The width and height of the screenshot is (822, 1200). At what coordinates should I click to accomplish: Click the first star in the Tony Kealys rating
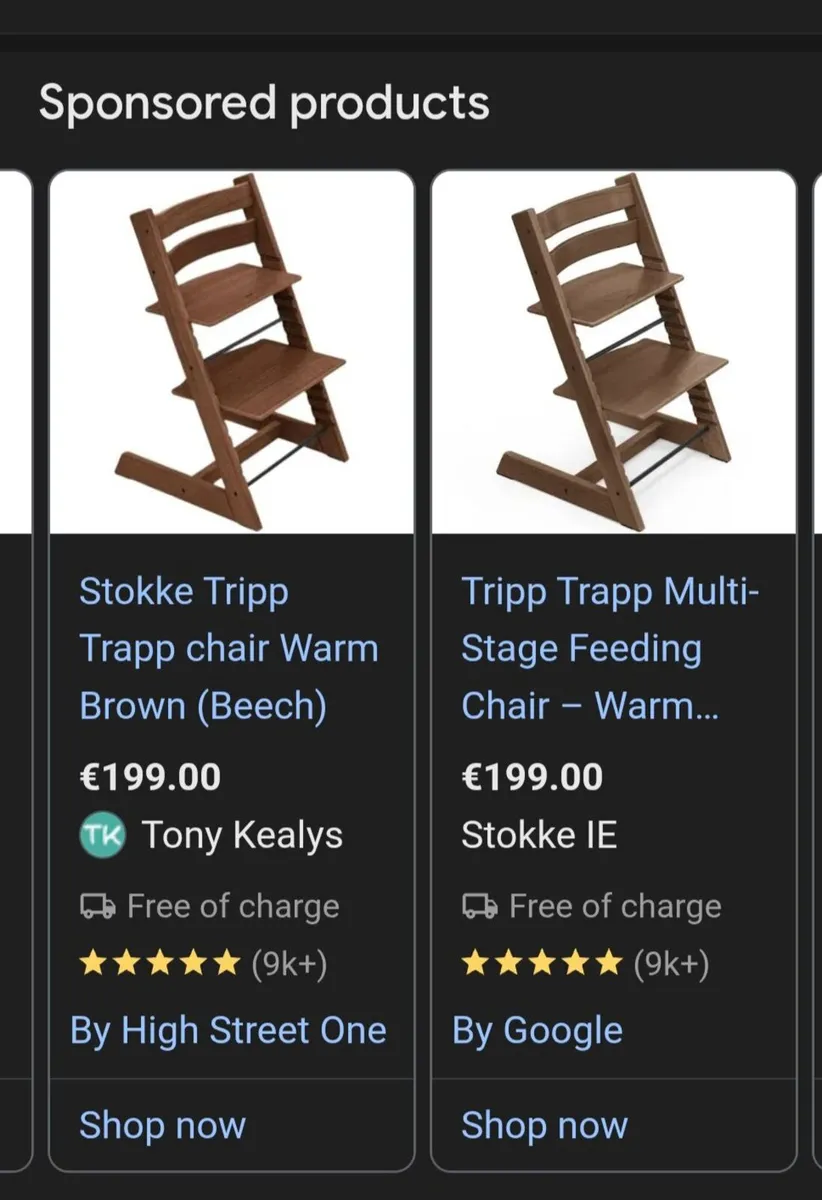tap(91, 963)
